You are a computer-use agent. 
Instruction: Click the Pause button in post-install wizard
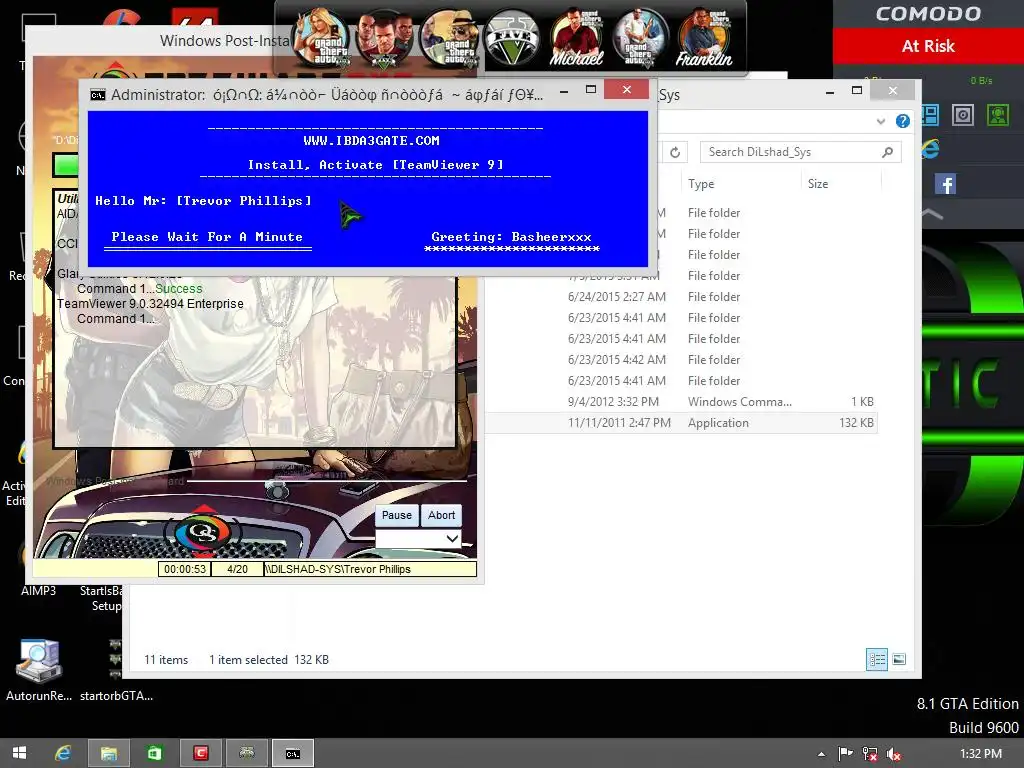tap(396, 515)
